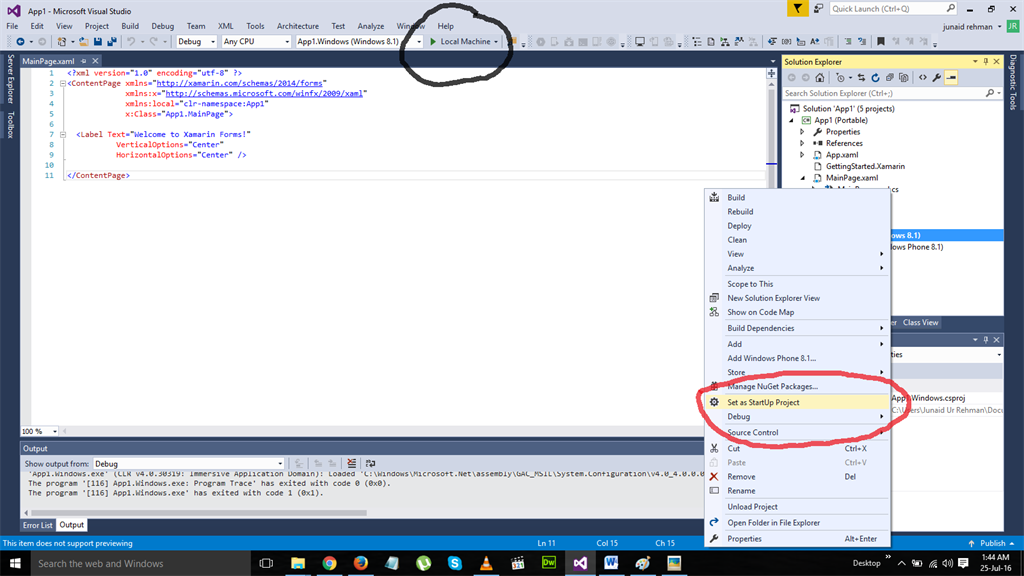Screen dimensions: 1024x576
Task: Collapse the App1 (Portable) project node
Action: pyautogui.click(x=792, y=121)
